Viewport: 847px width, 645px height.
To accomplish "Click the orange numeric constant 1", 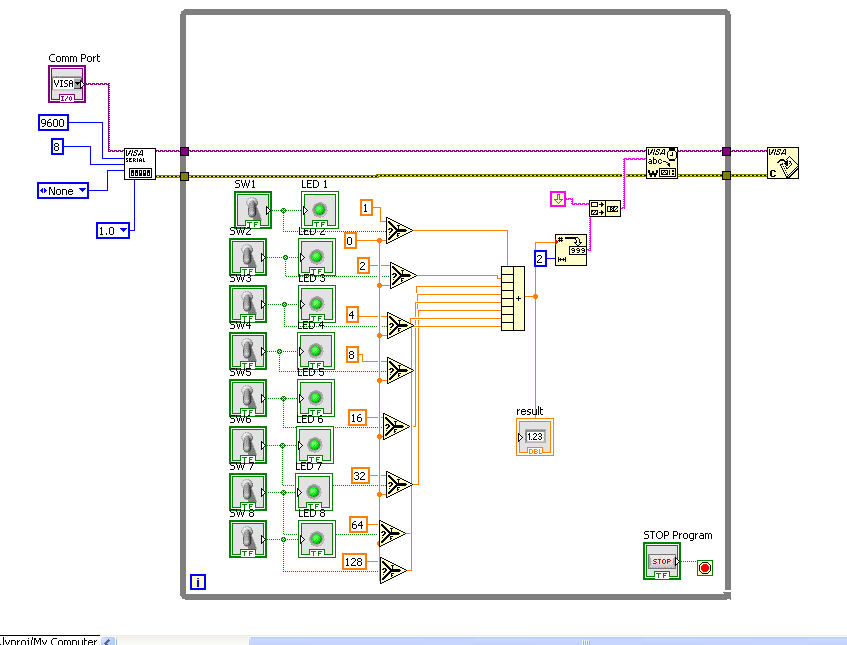I will [366, 207].
